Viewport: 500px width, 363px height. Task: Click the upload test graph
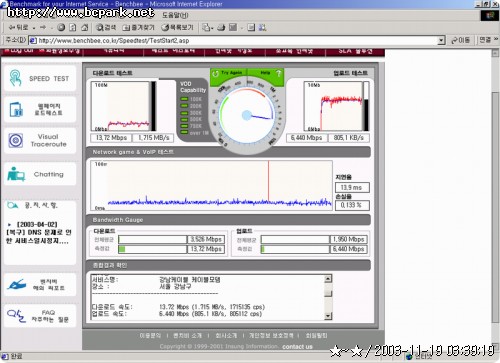(x=333, y=106)
